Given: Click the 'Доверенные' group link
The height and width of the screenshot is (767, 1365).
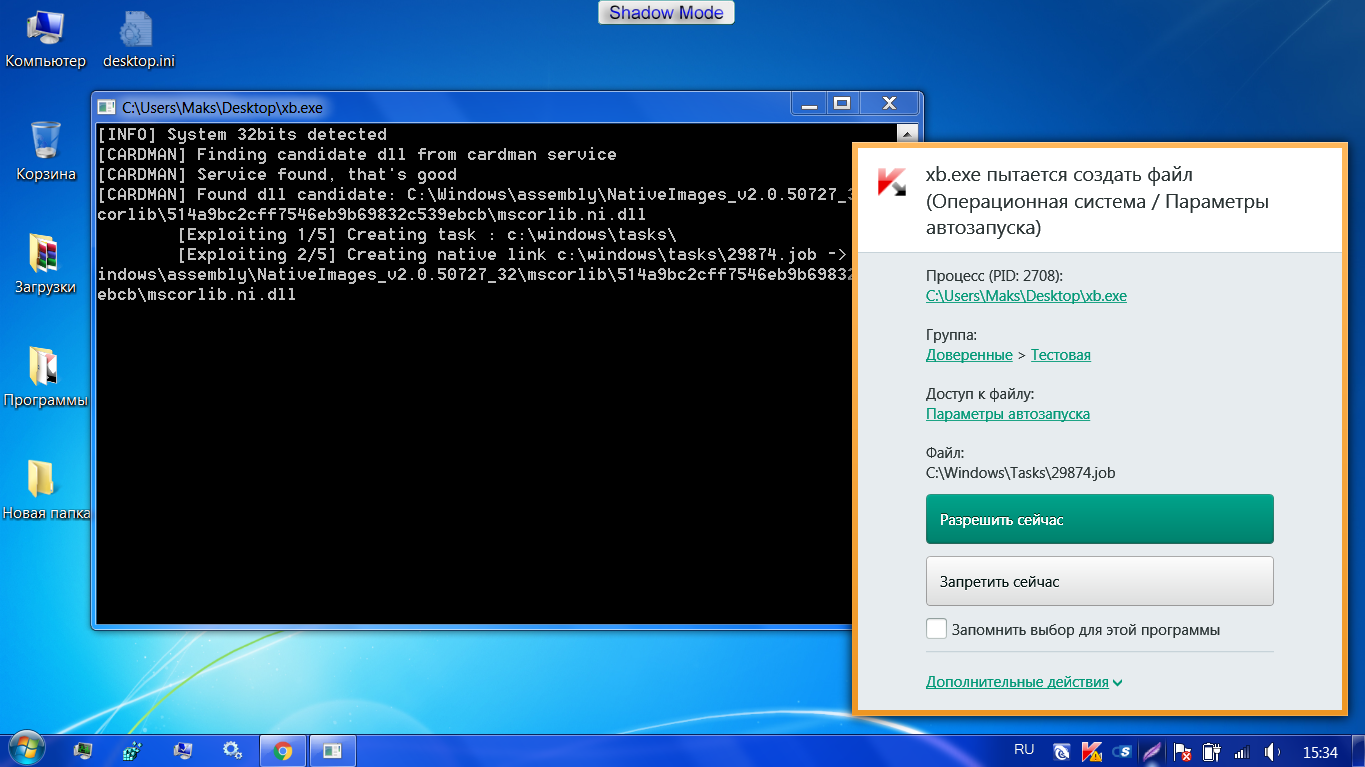Looking at the screenshot, I should coord(968,355).
